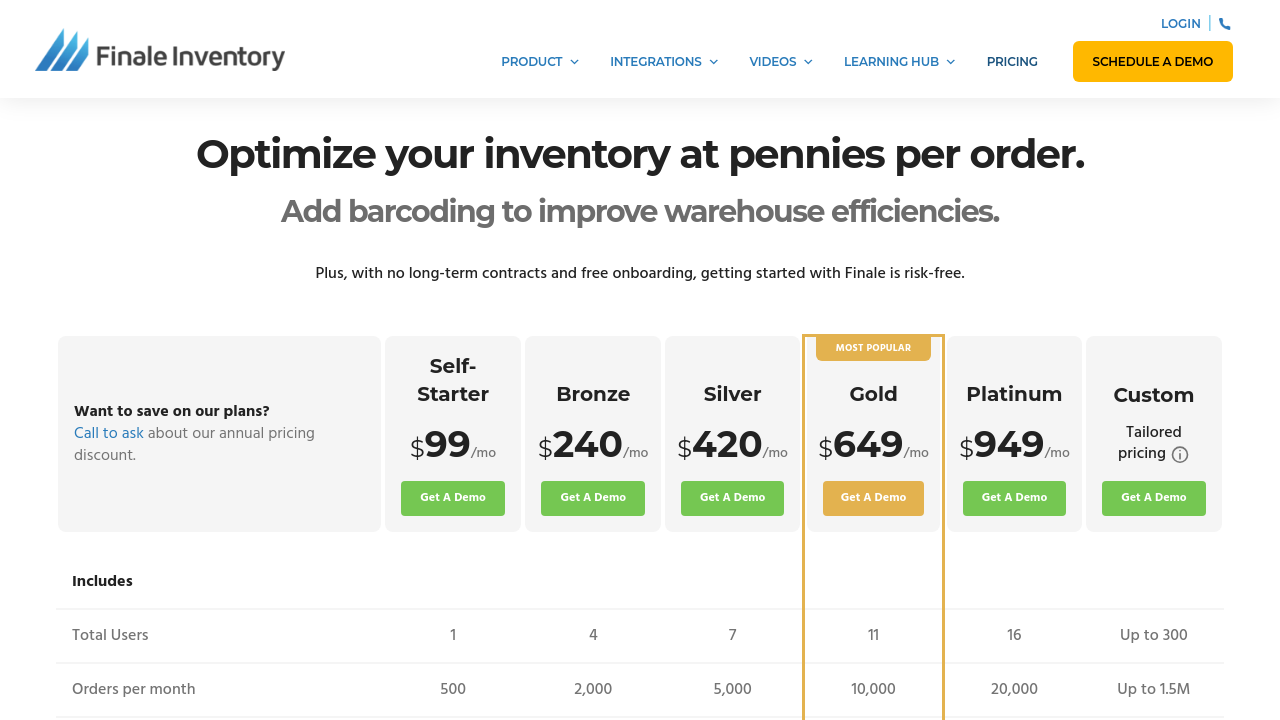Get a demo for Bronze plan
This screenshot has height=720, width=1280.
coord(593,498)
